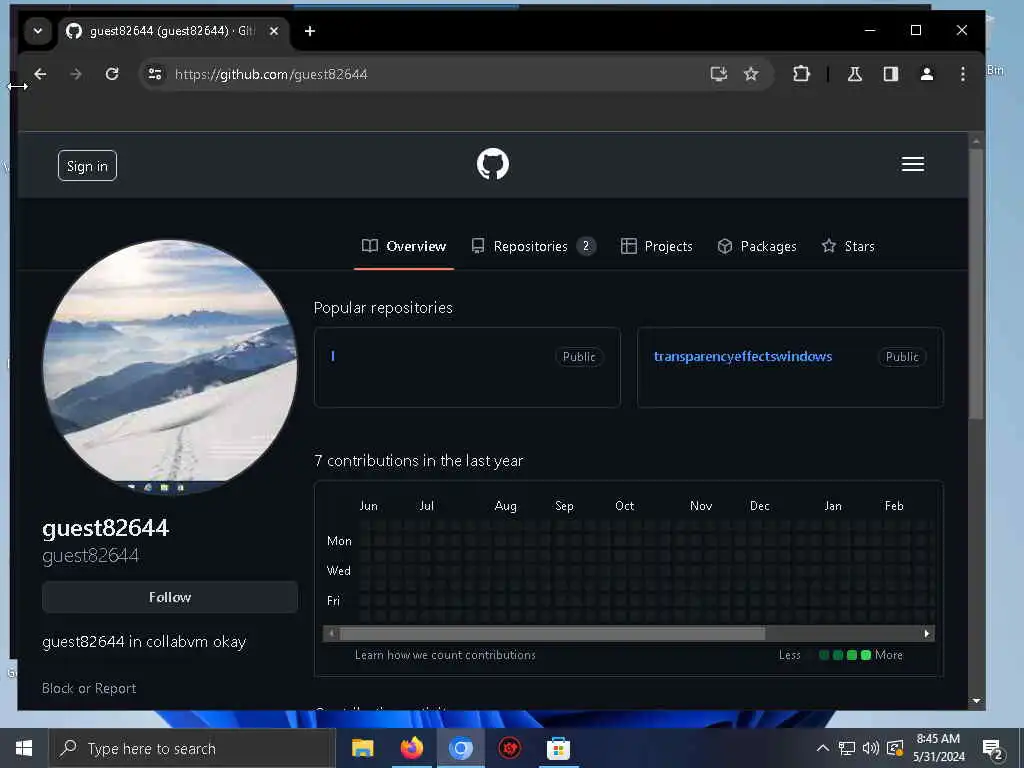This screenshot has width=1024, height=768.
Task: Open the hamburger navigation menu
Action: tap(912, 164)
